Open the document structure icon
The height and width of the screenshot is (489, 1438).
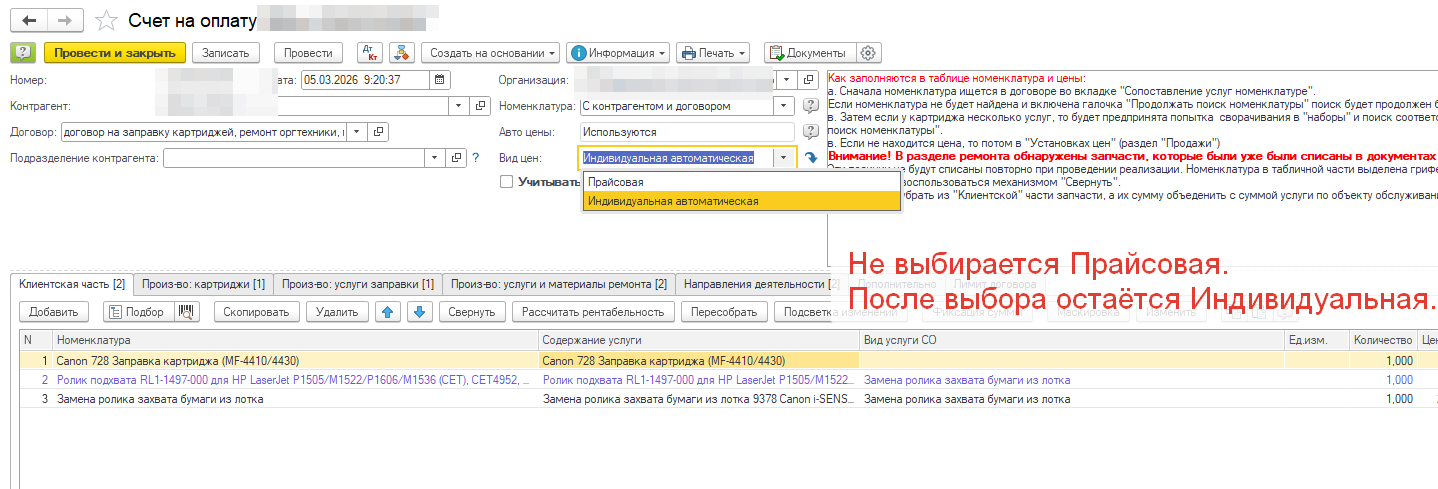click(401, 53)
